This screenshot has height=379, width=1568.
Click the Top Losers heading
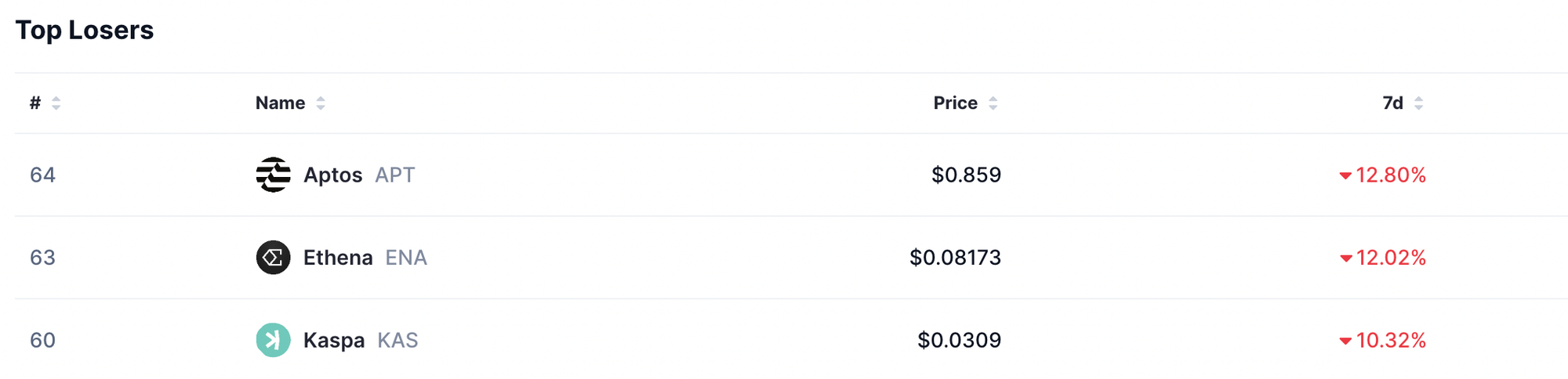(85, 30)
